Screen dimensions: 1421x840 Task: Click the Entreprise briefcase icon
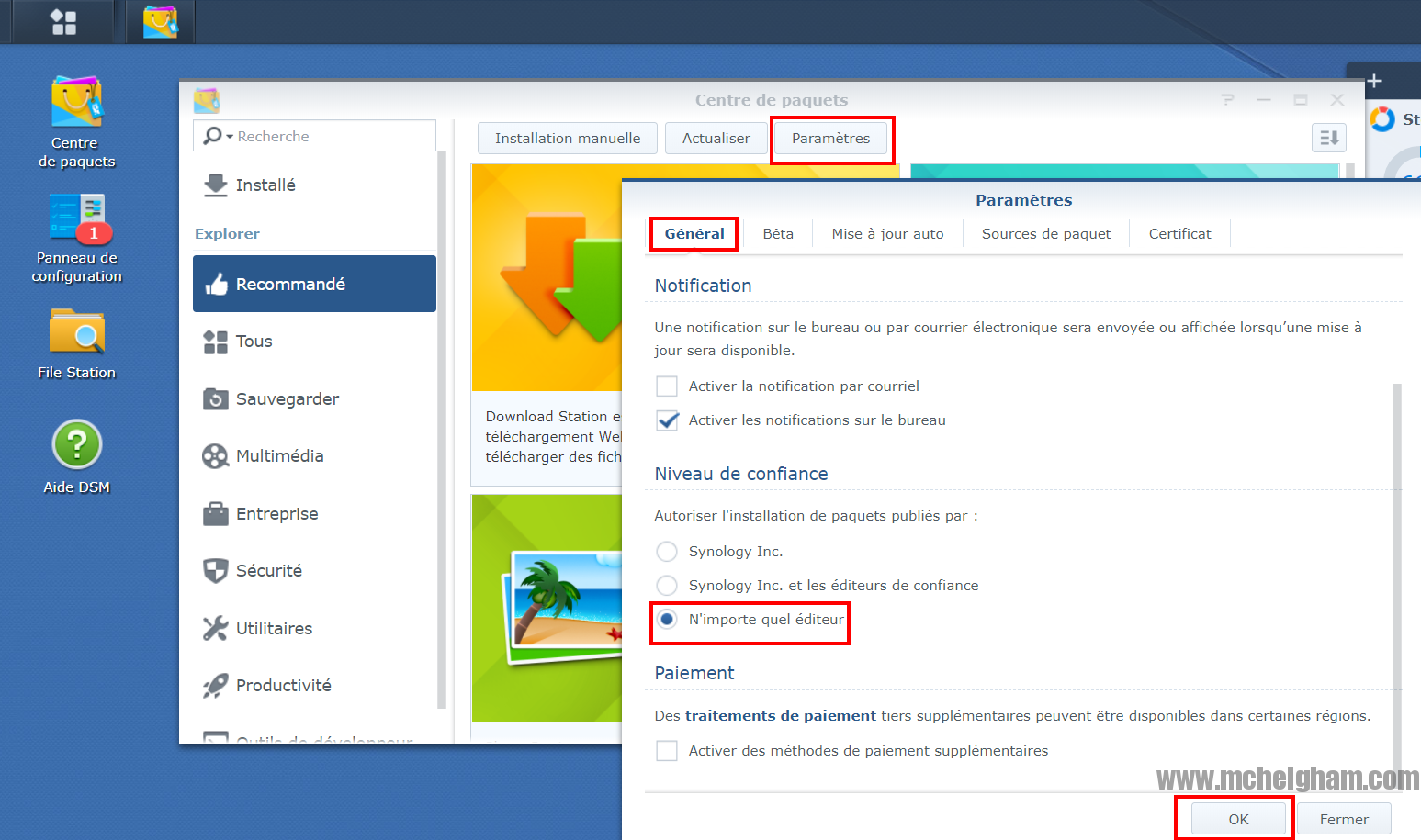(x=215, y=513)
